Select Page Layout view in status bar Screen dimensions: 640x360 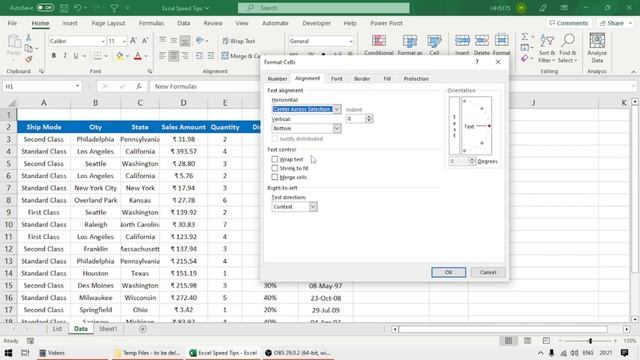[x=527, y=340]
